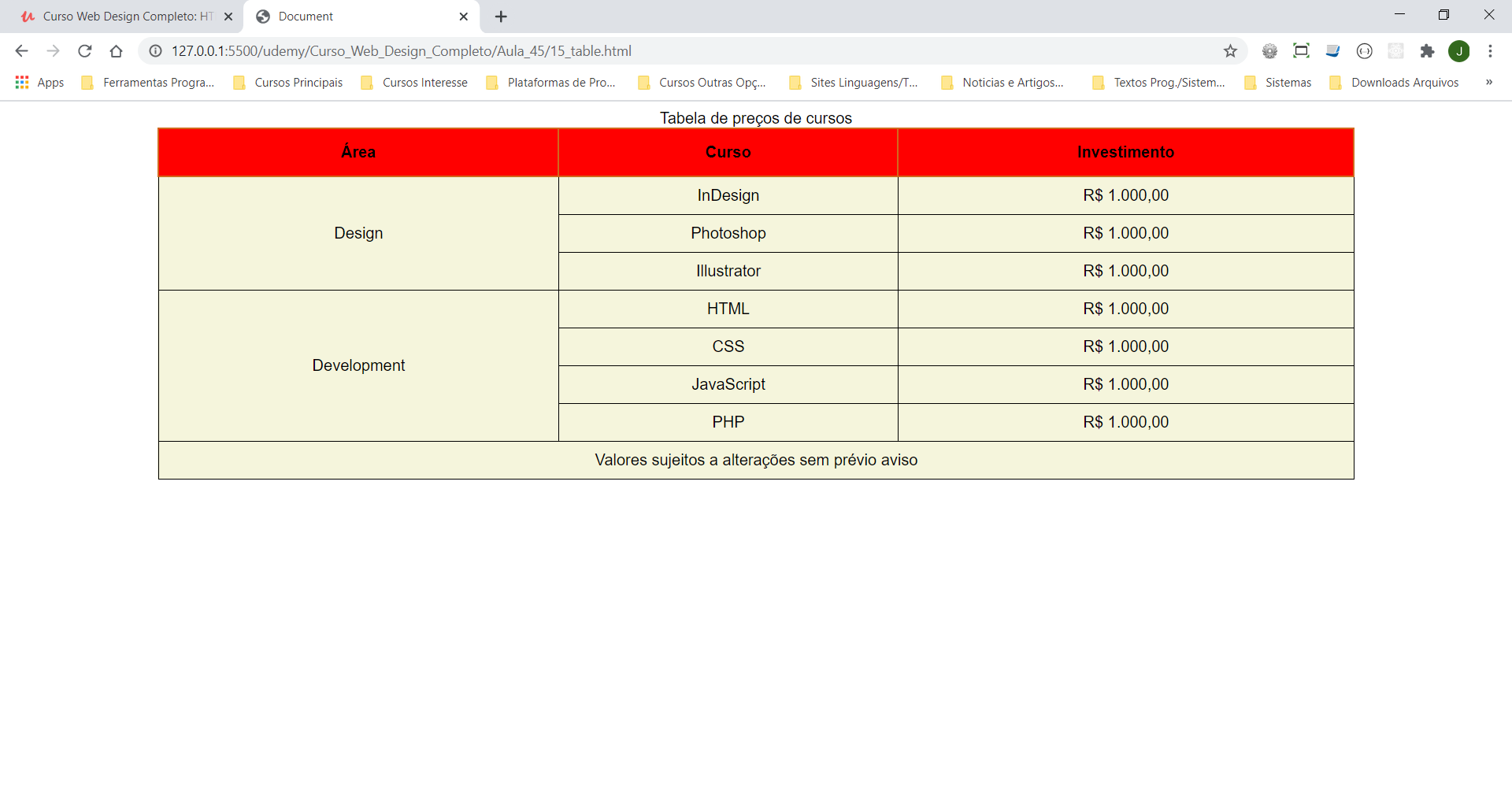This screenshot has height=811, width=1512.
Task: Click the Development area cell
Action: point(358,365)
